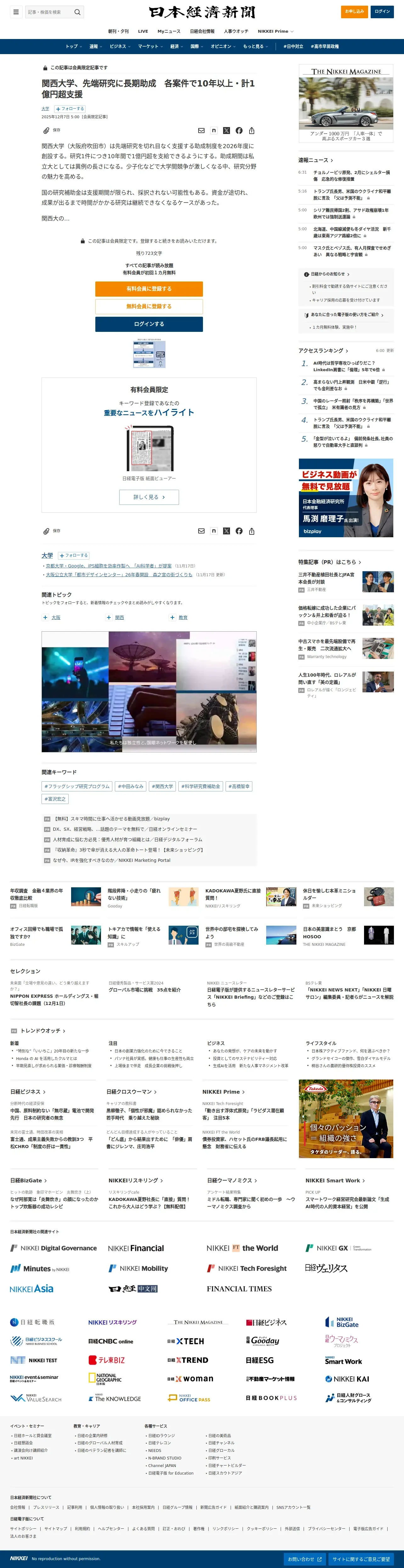Viewport: 404px width, 1568px height.
Task: Open the LIVE menu item
Action: (x=143, y=31)
